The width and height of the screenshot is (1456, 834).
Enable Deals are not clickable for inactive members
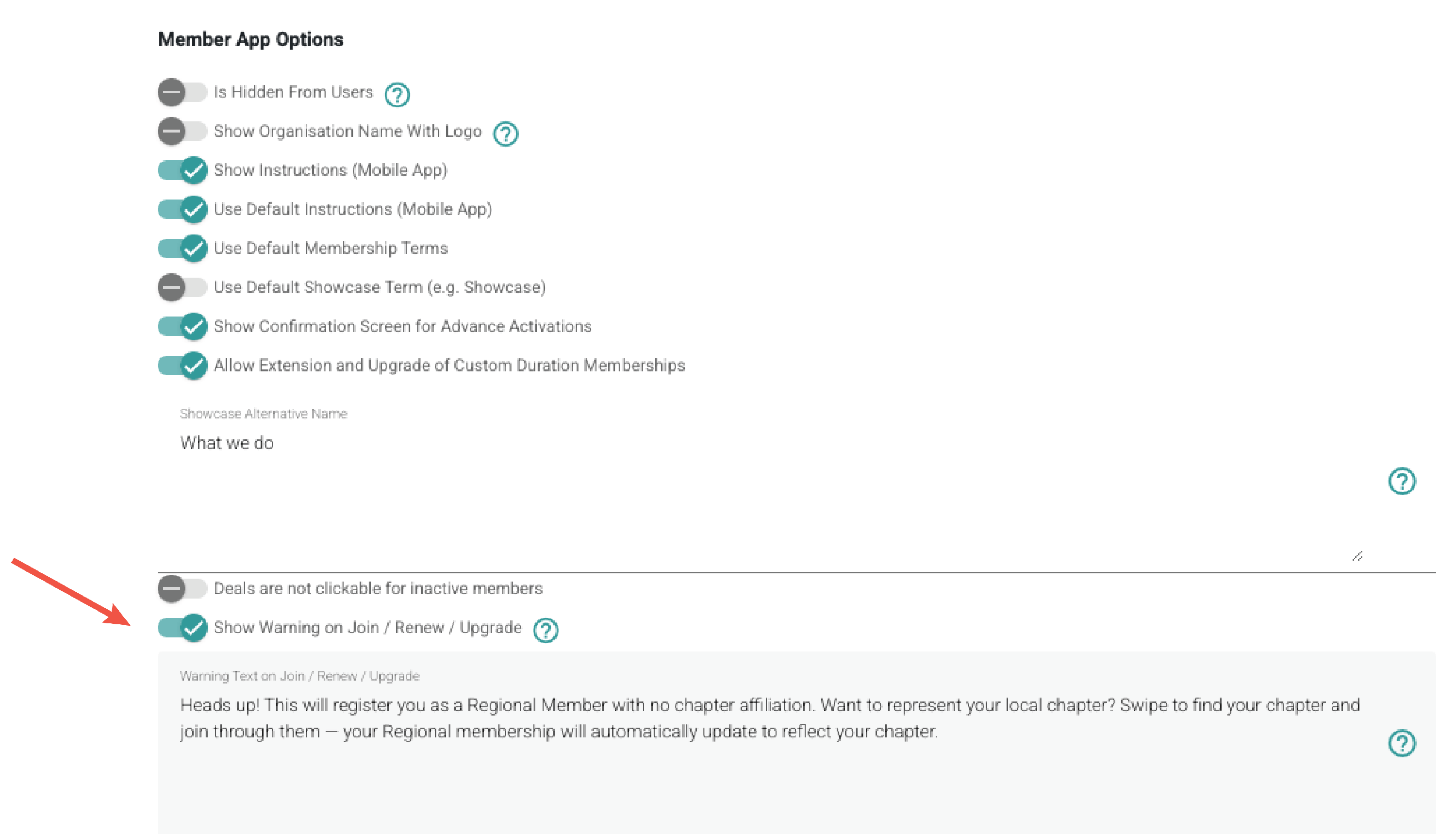point(182,588)
